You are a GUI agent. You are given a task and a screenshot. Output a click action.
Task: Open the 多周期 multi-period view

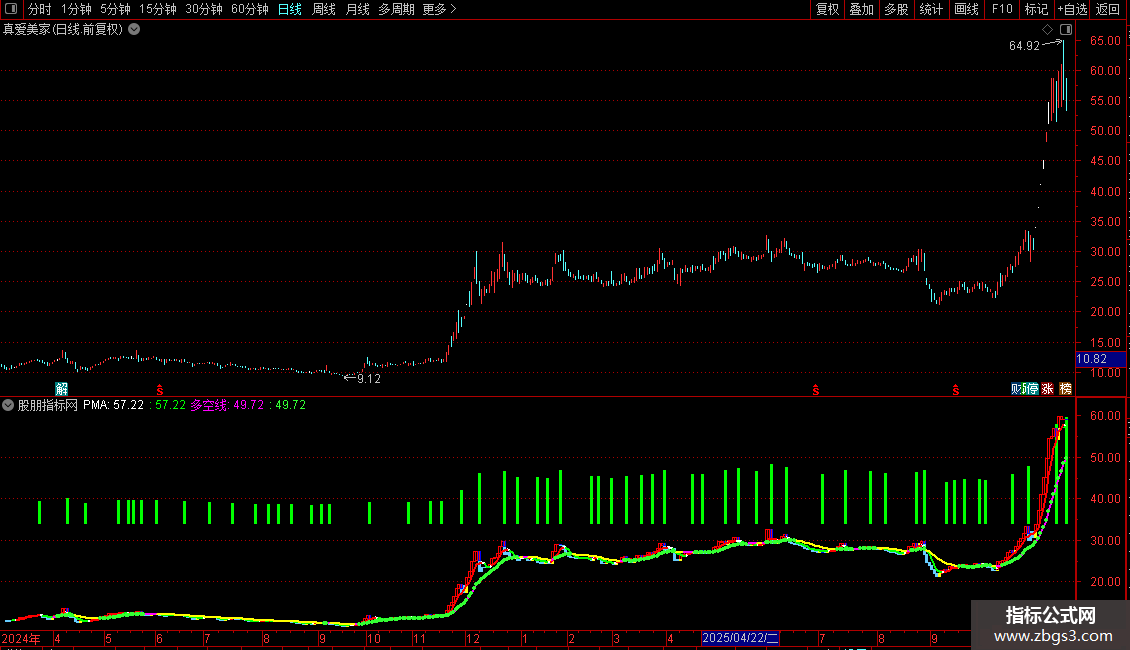coord(396,9)
